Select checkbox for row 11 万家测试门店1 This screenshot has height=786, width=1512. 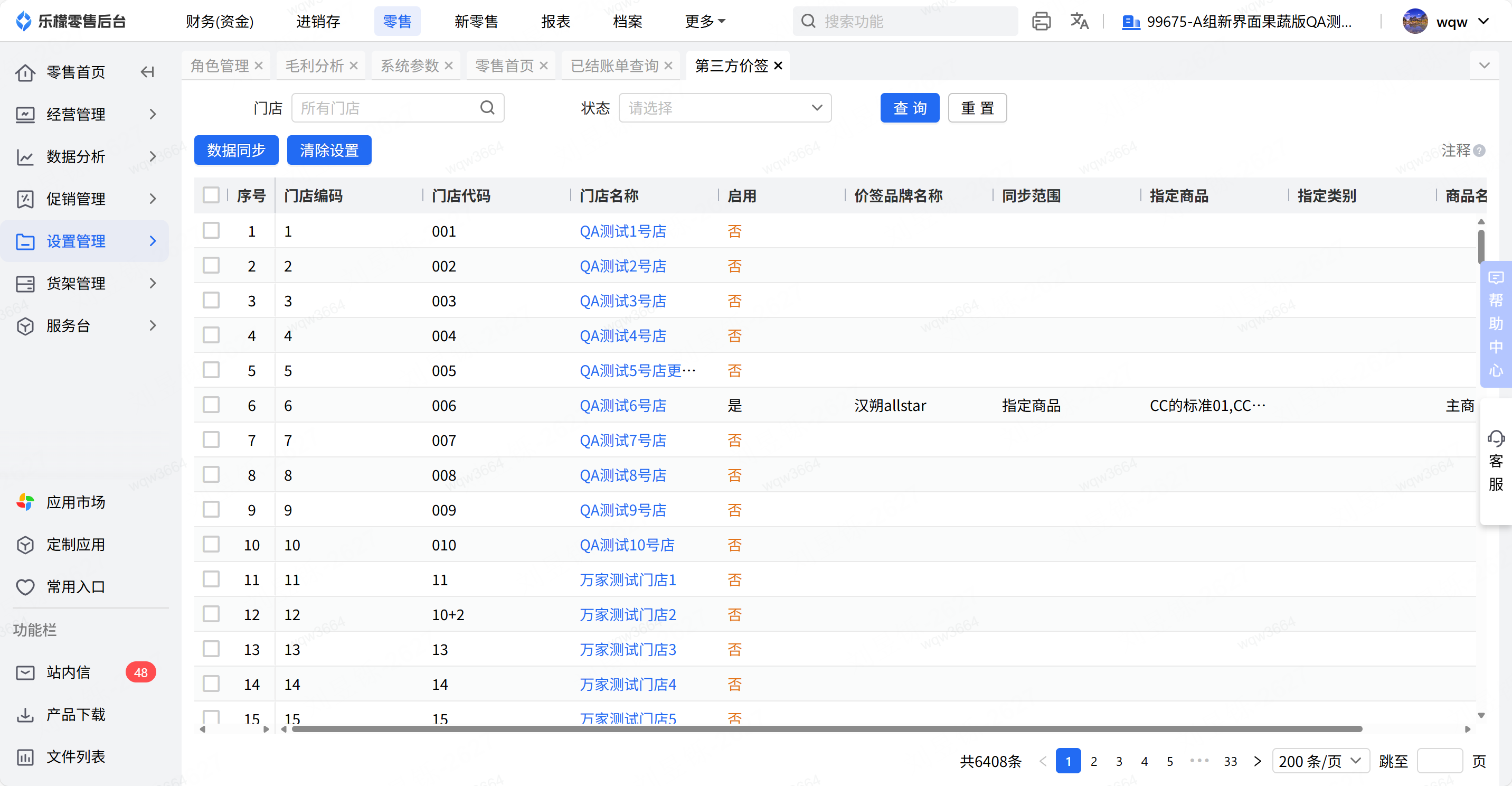tap(211, 579)
